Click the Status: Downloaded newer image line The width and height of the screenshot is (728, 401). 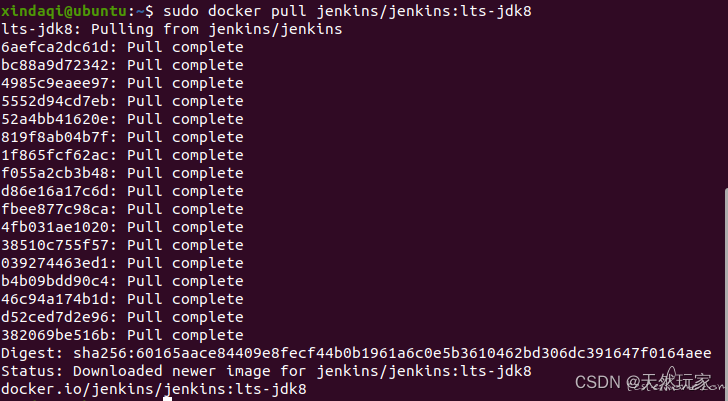coord(266,371)
